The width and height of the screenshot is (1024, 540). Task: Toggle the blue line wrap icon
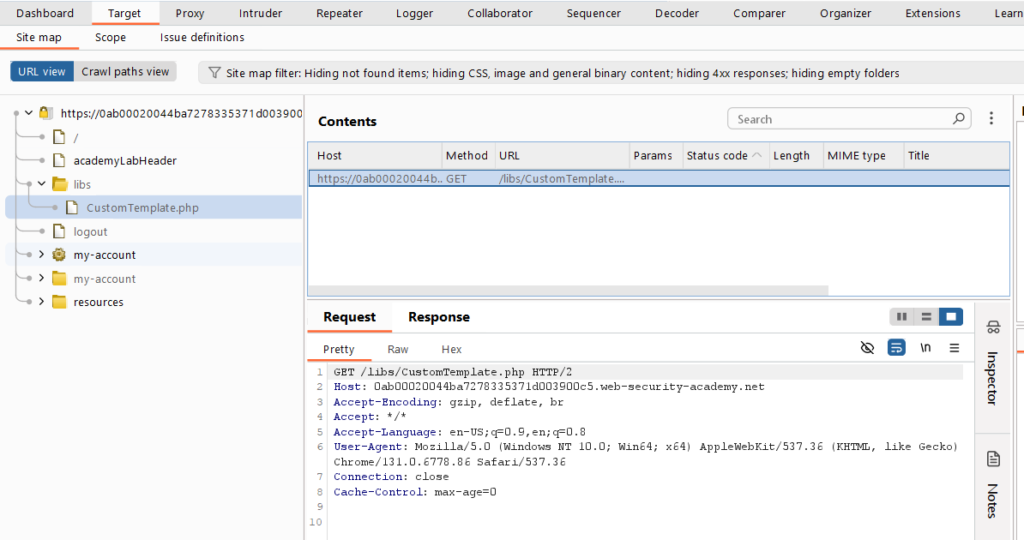click(x=897, y=348)
